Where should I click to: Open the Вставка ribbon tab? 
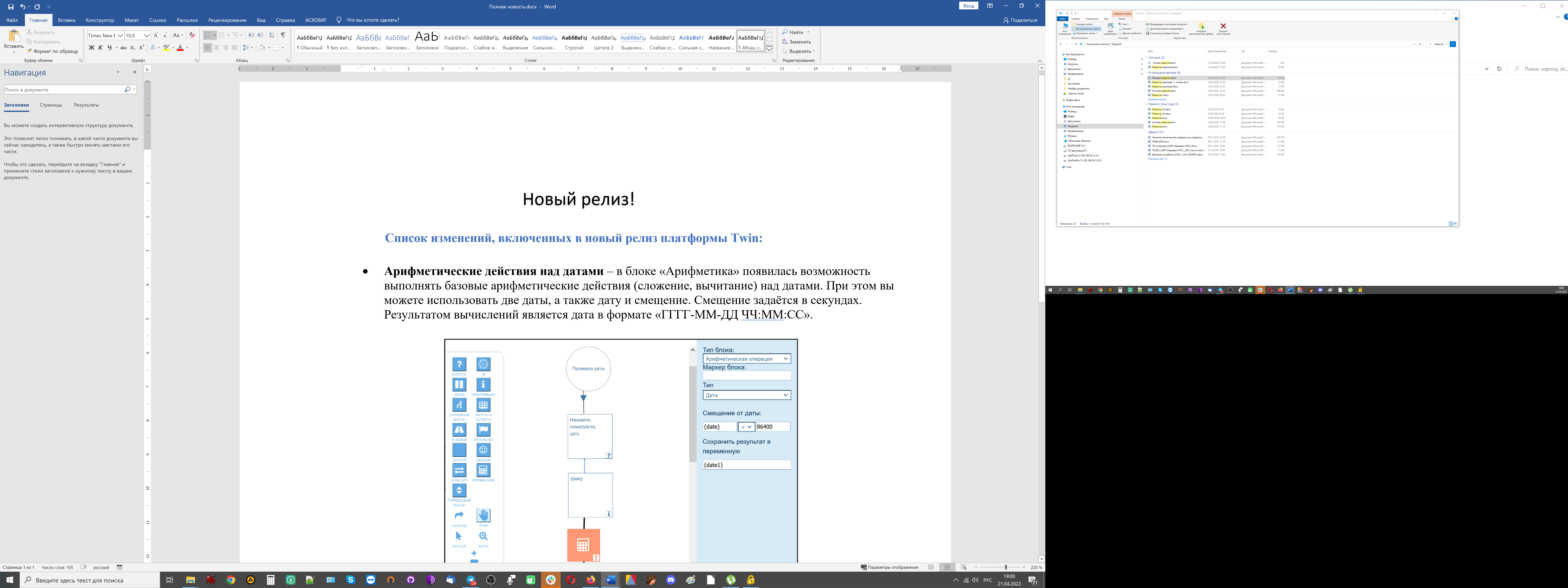(66, 20)
